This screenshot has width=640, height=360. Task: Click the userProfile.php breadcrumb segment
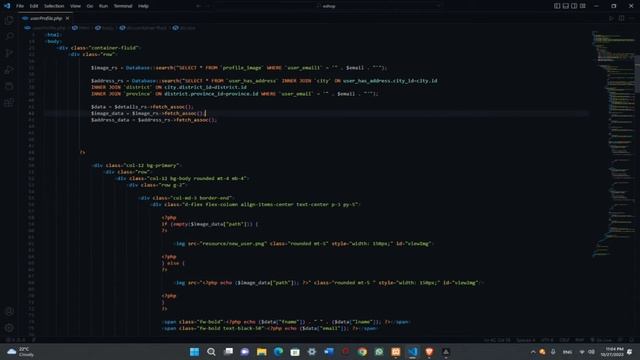point(45,28)
